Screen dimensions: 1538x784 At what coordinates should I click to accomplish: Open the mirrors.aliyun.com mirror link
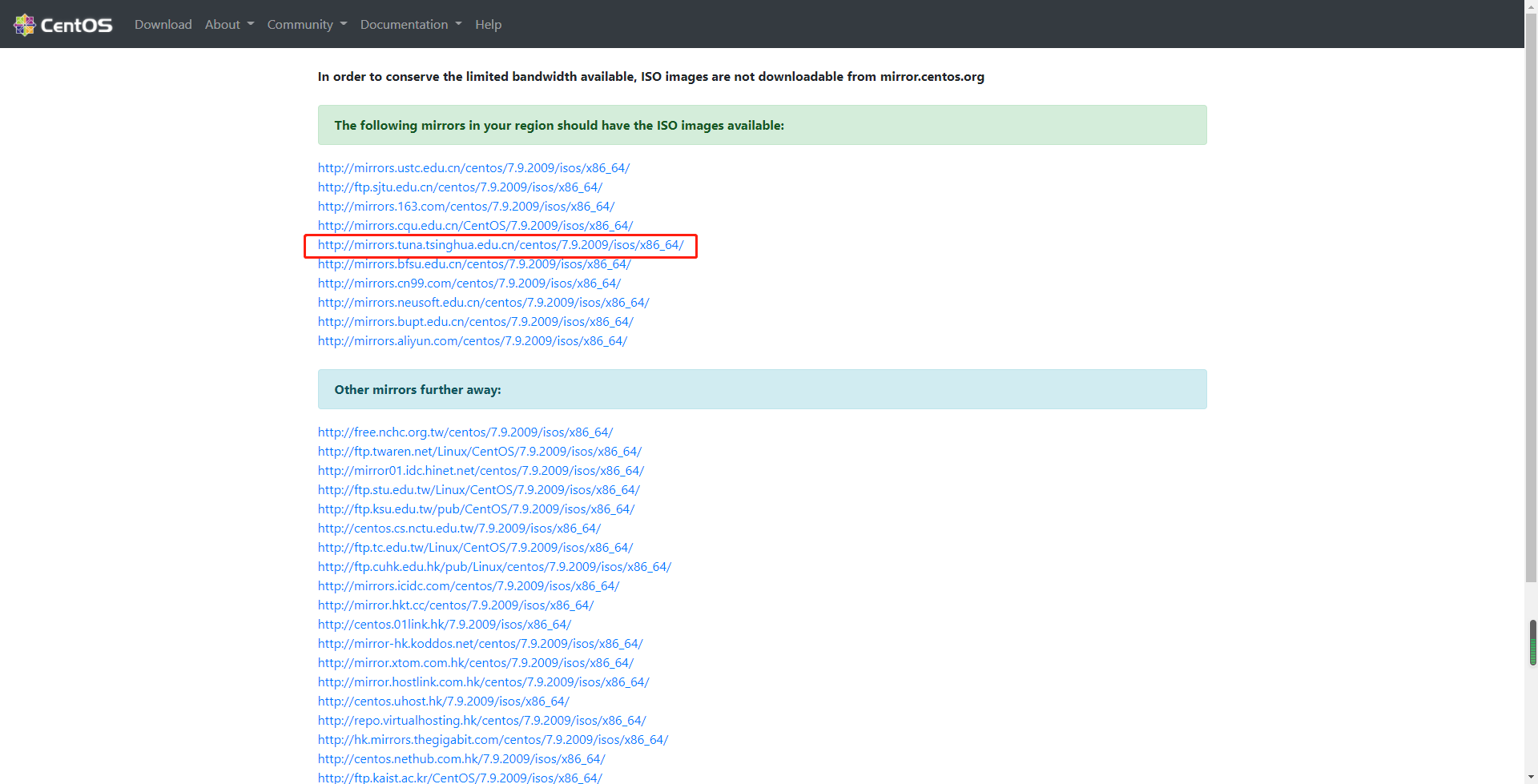(472, 341)
